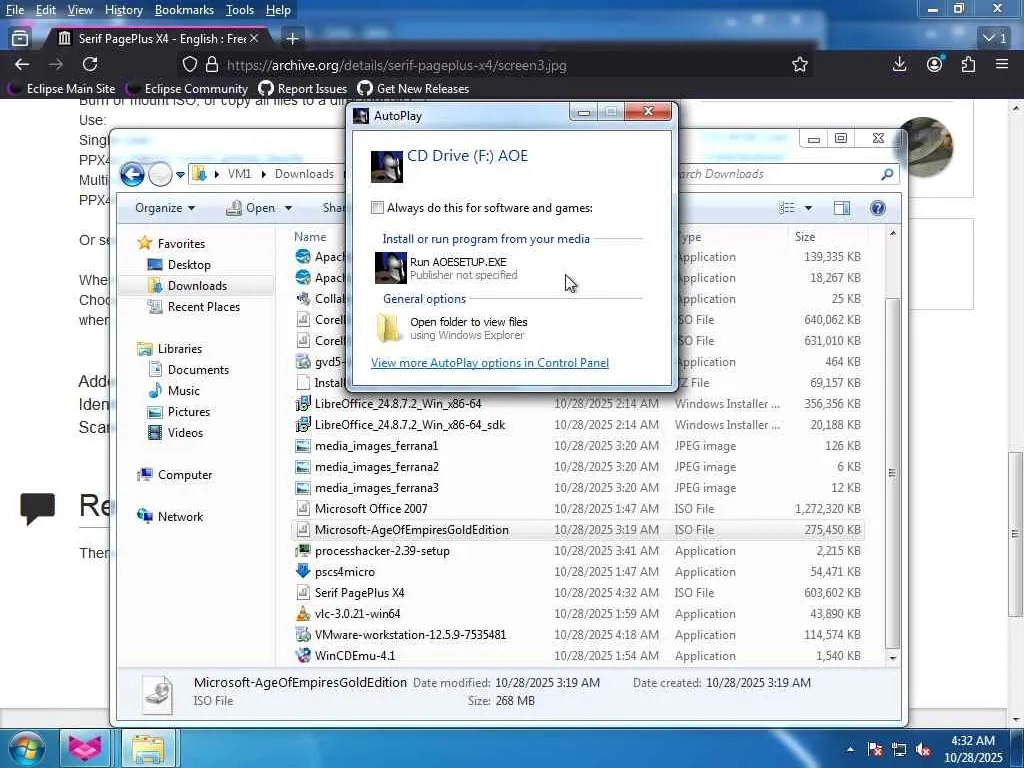
Task: Select vlc-3.0.21-win64 cone icon
Action: click(302, 614)
